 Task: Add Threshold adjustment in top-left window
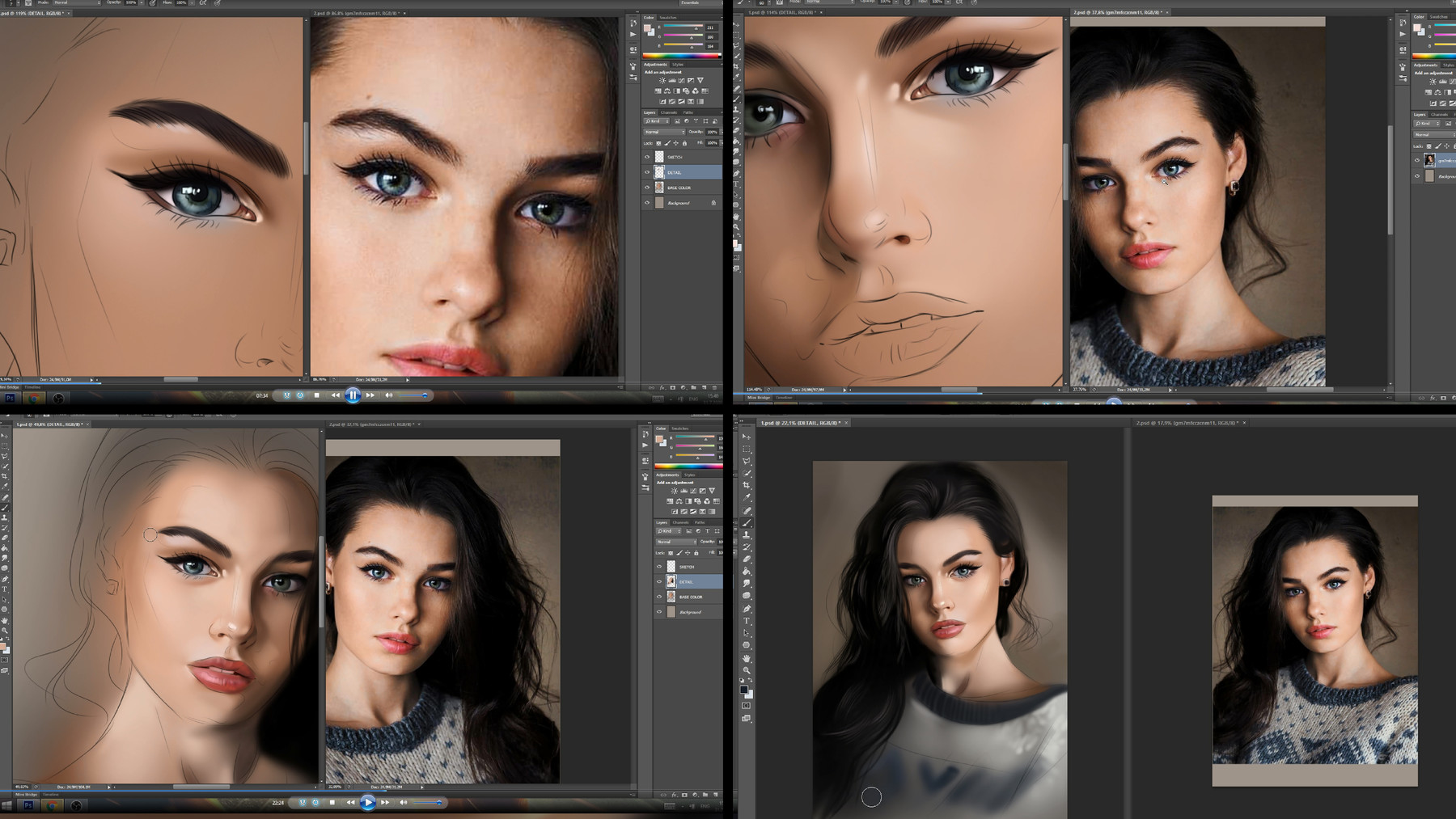click(x=682, y=102)
